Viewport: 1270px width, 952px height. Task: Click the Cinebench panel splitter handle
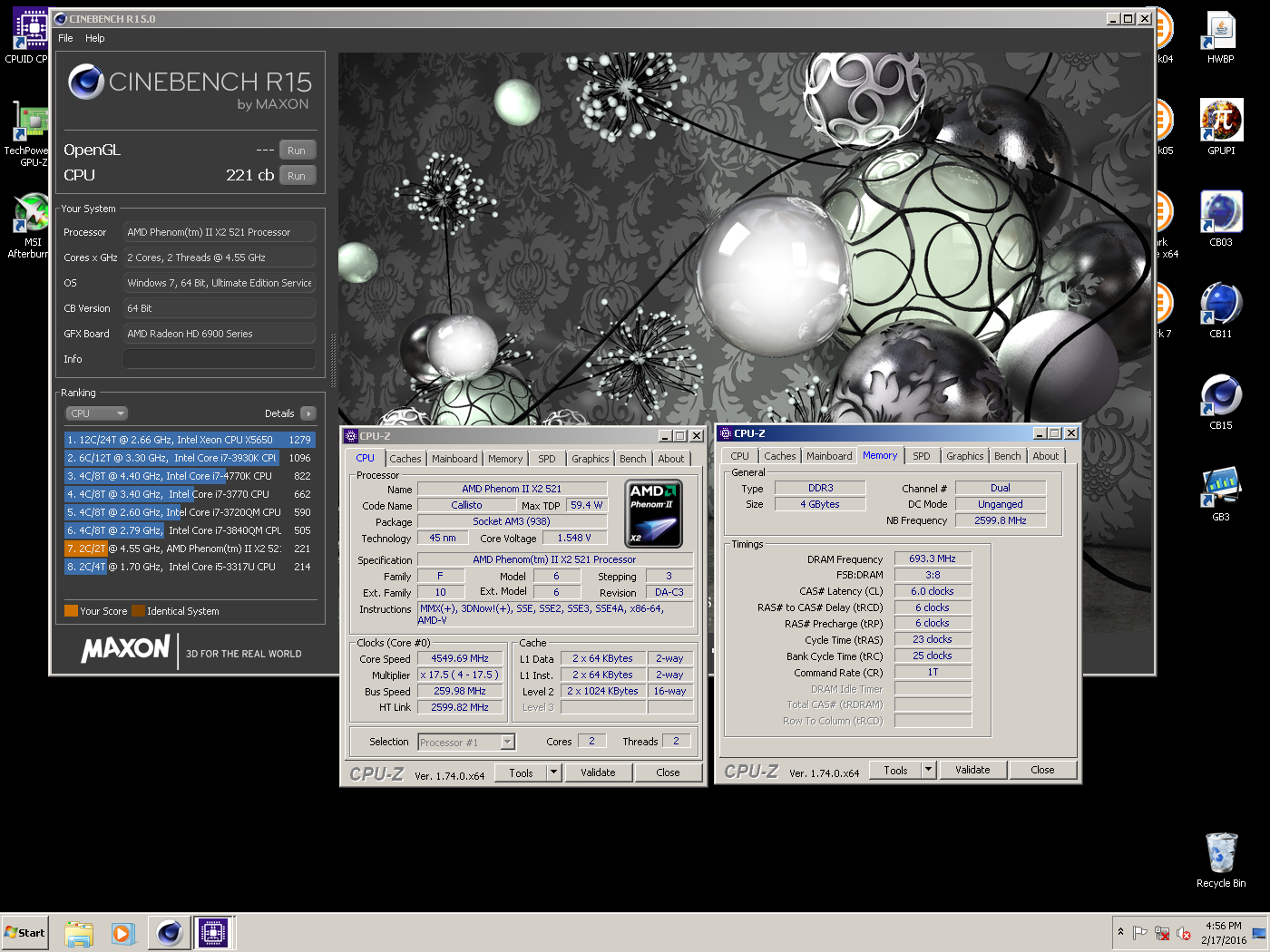332,360
